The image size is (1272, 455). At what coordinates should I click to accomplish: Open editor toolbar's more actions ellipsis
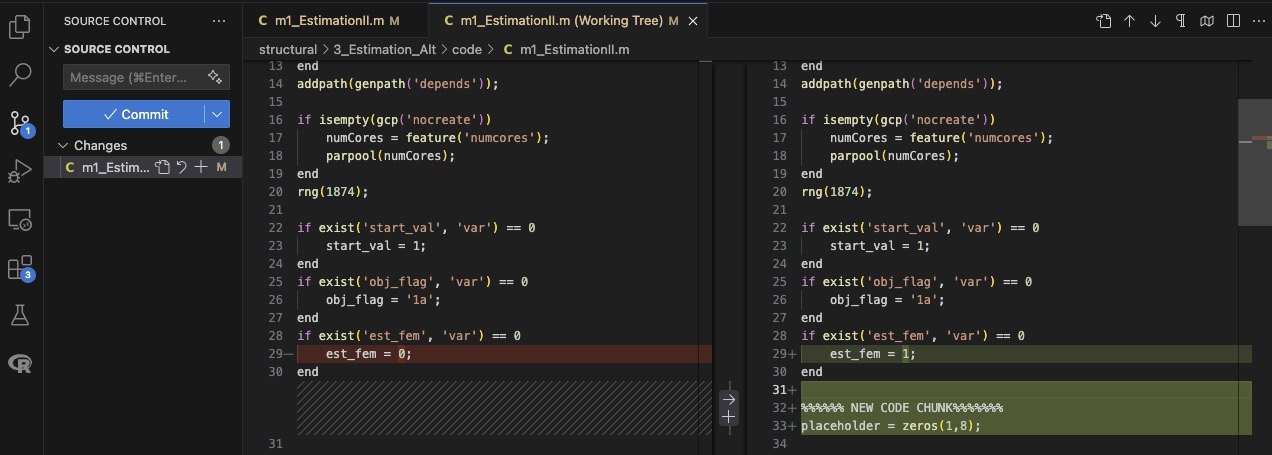pyautogui.click(x=1258, y=20)
